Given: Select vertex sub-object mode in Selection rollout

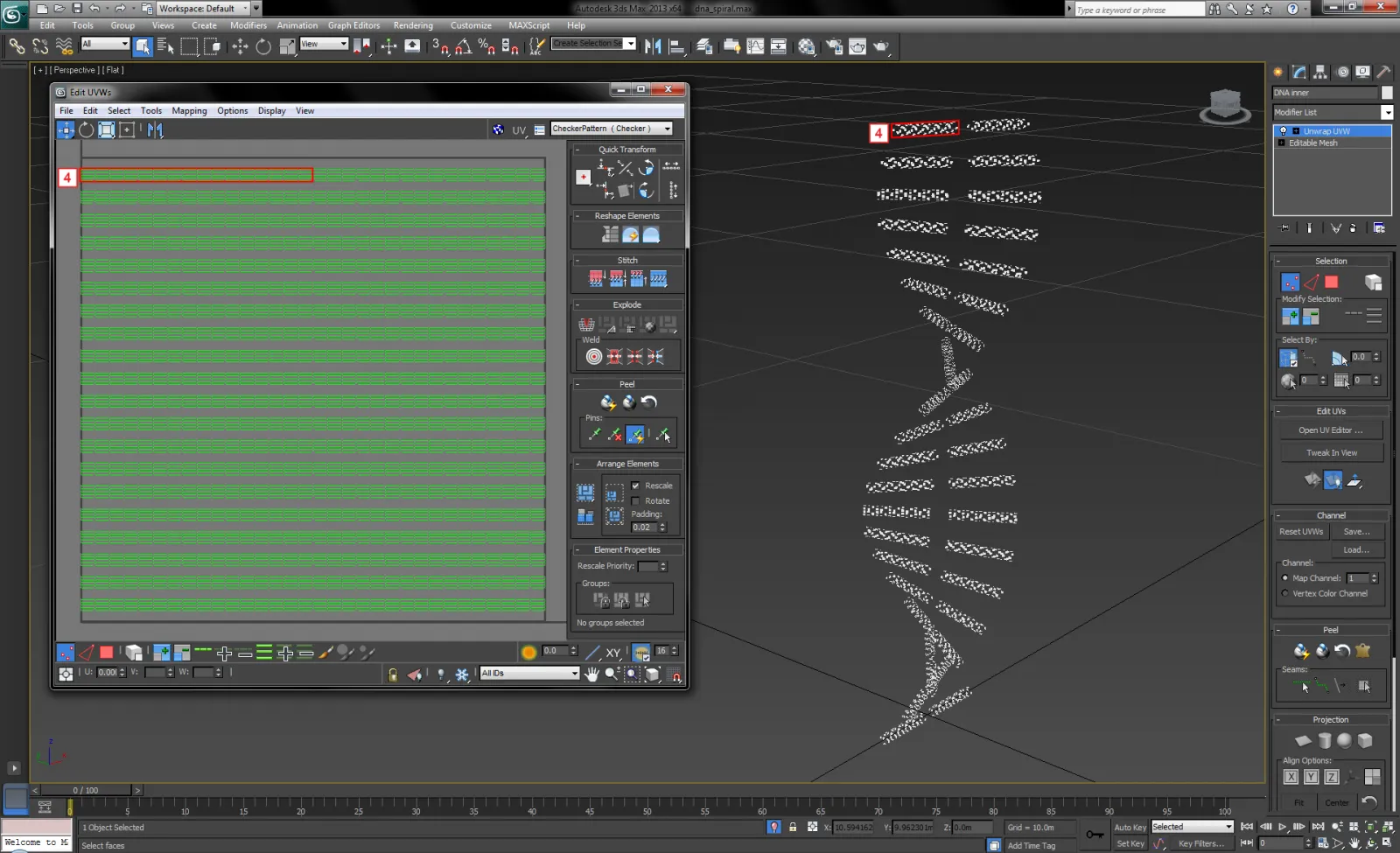Looking at the screenshot, I should click(x=1290, y=280).
